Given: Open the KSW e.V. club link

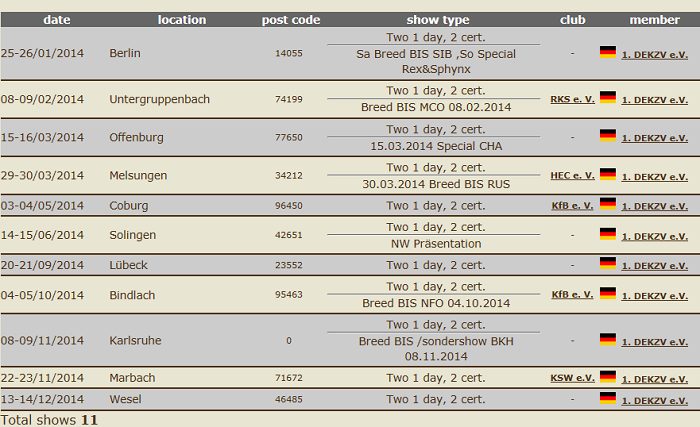Looking at the screenshot, I should (x=572, y=378).
